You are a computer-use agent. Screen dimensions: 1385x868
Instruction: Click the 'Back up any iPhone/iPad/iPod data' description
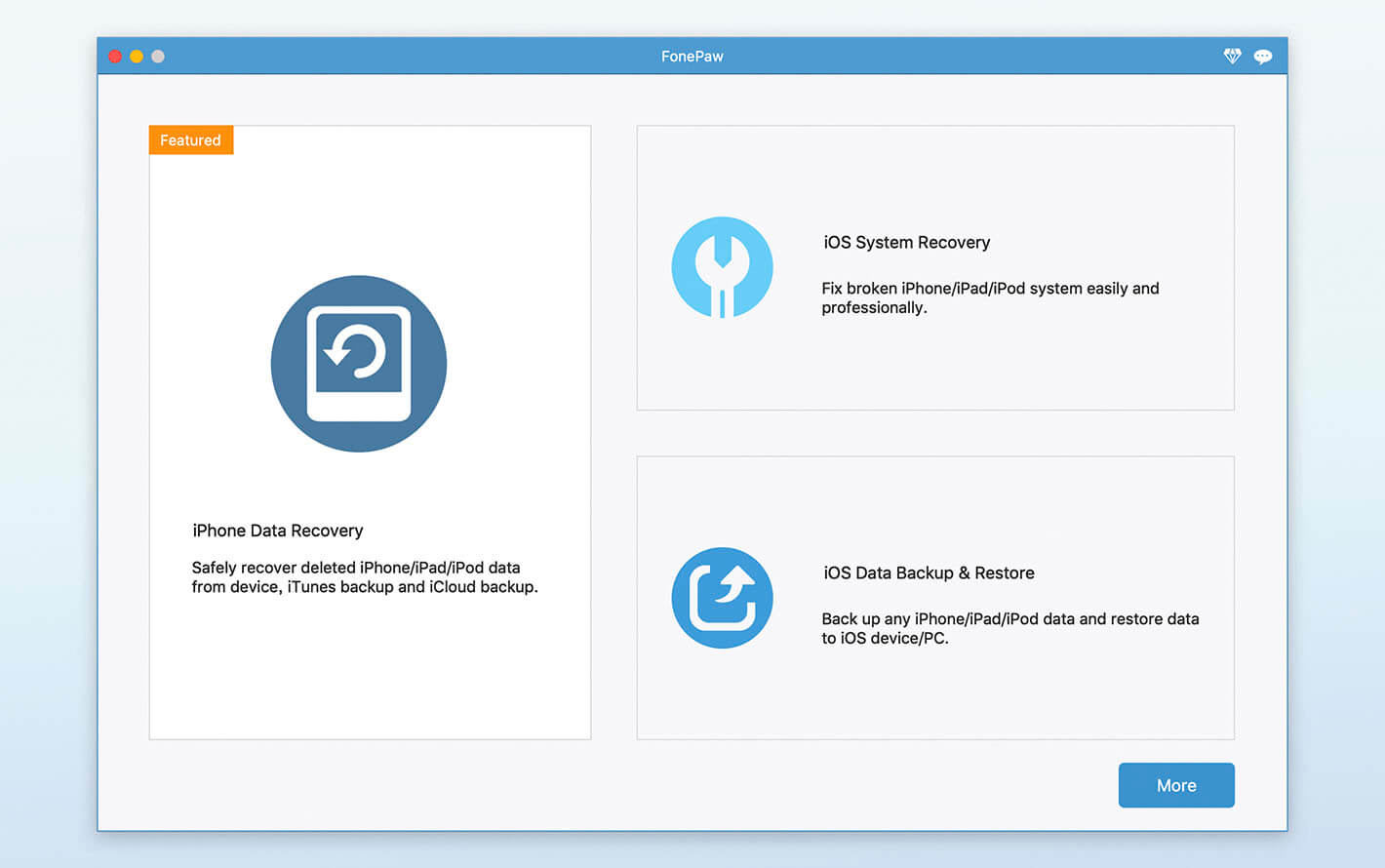(1010, 628)
